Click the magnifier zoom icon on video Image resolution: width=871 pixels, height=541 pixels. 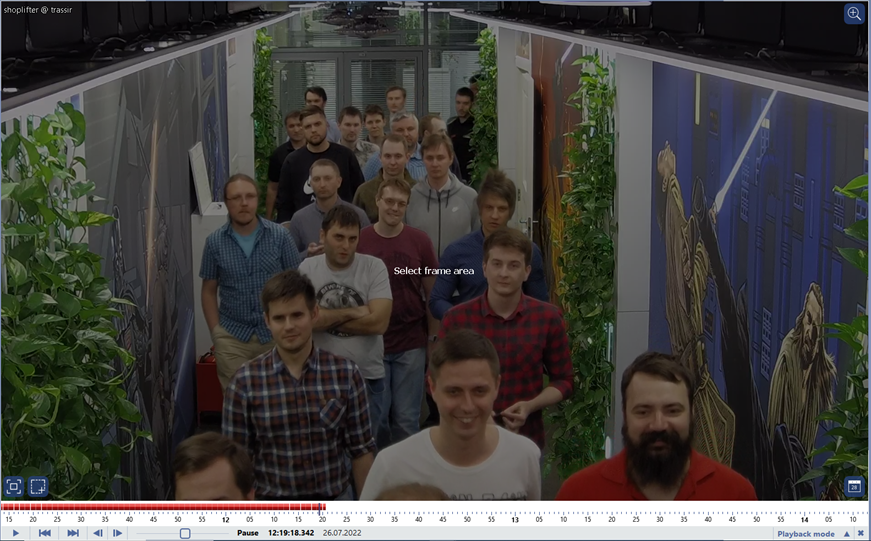pyautogui.click(x=854, y=13)
